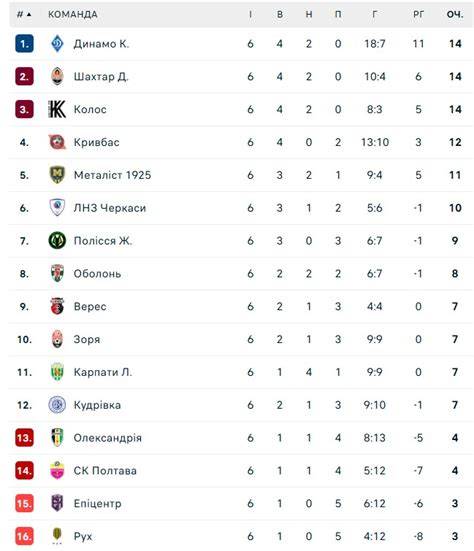Select the Кудрівка table row
Image resolution: width=474 pixels, height=551 pixels.
(241, 405)
